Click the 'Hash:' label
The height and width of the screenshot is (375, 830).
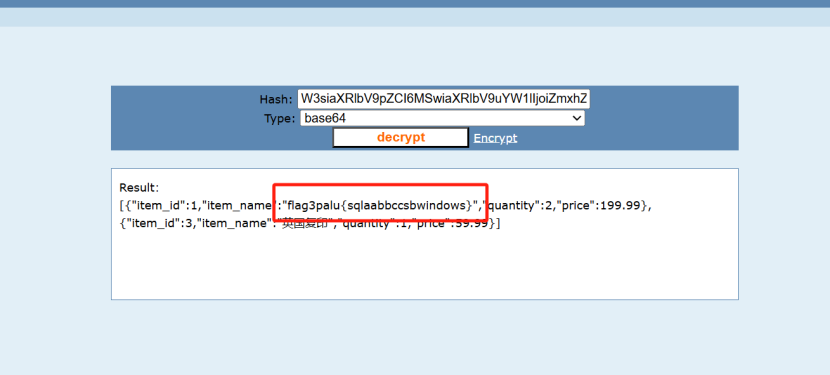coord(276,100)
